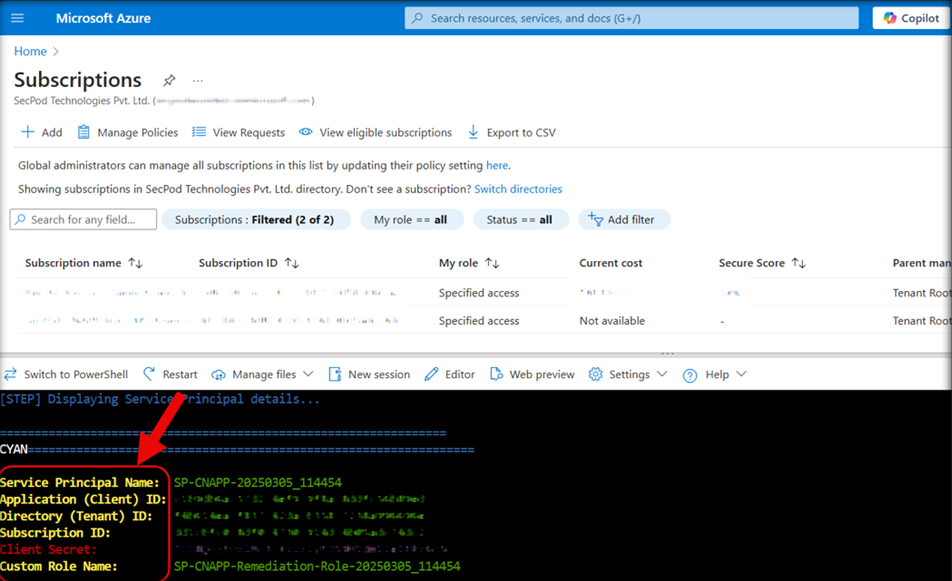The width and height of the screenshot is (952, 581).
Task: Pin the Subscriptions page
Action: click(169, 80)
